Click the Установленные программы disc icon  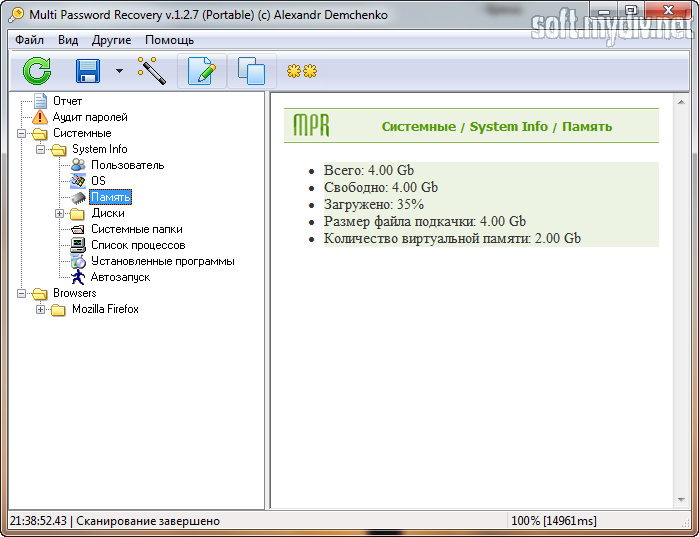coord(78,261)
